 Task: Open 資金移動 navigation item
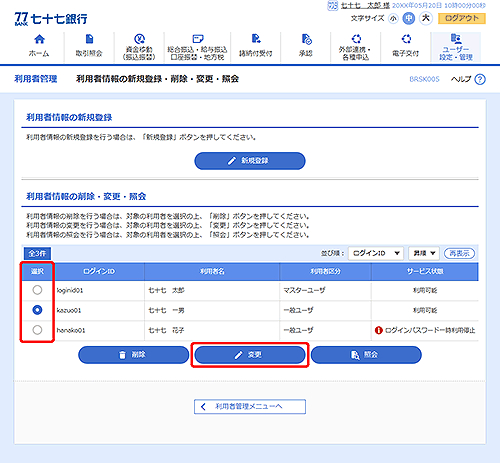click(x=139, y=47)
